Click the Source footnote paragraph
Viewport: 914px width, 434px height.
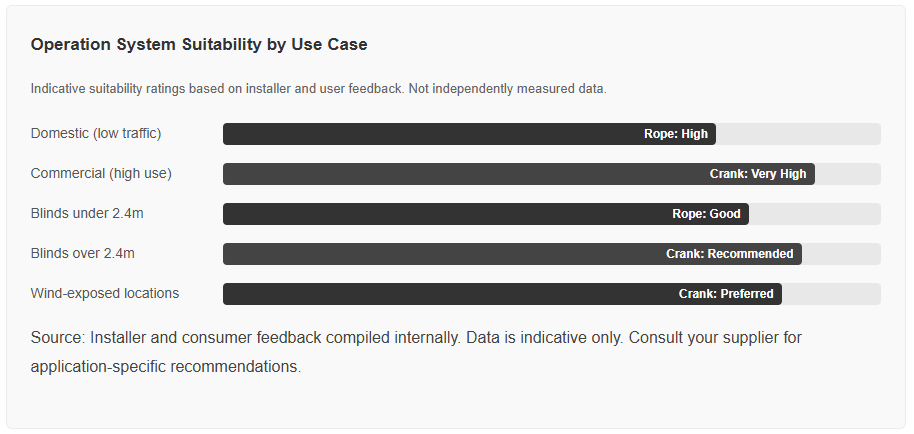tap(416, 352)
